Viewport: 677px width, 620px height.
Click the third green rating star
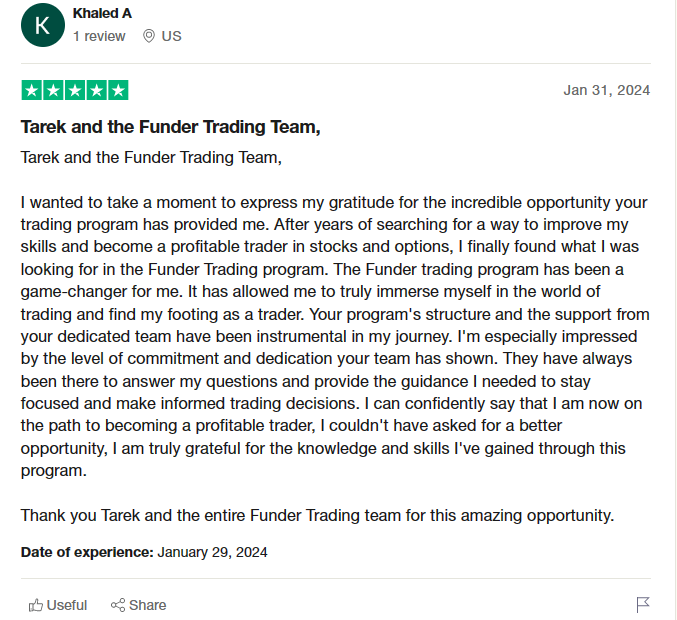[75, 90]
